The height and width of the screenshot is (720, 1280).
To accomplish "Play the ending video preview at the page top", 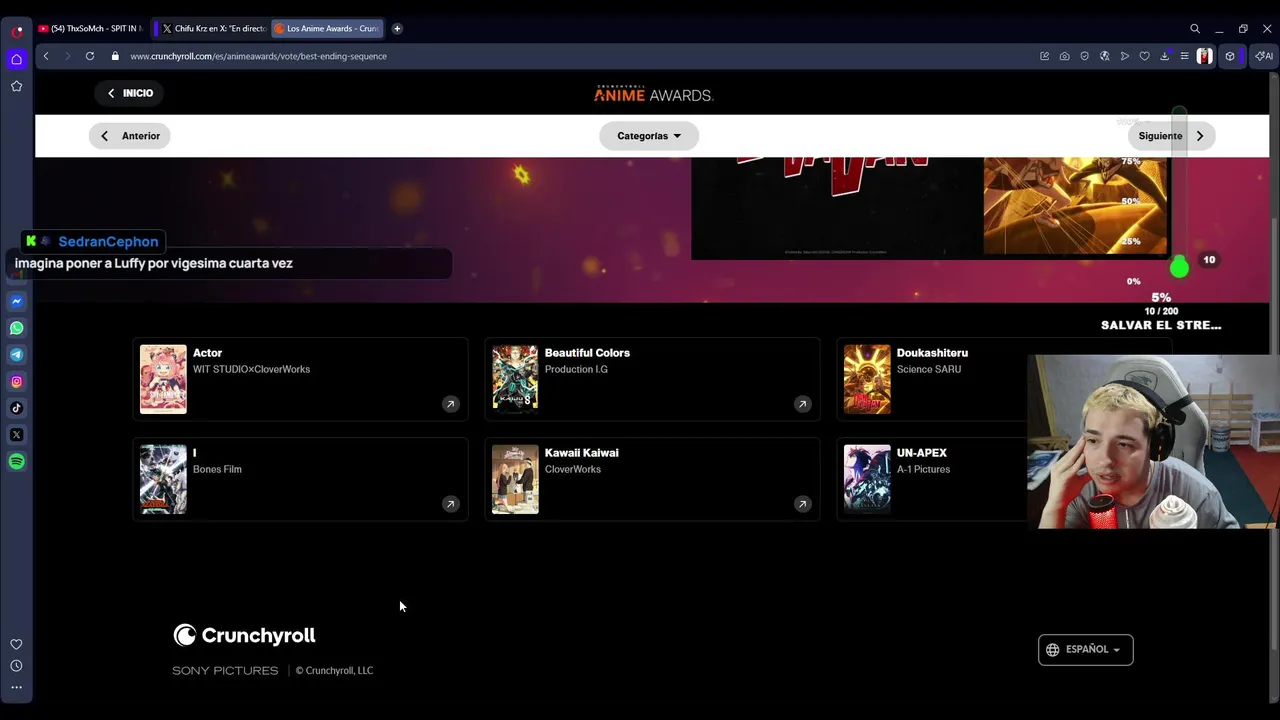I will click(x=930, y=208).
